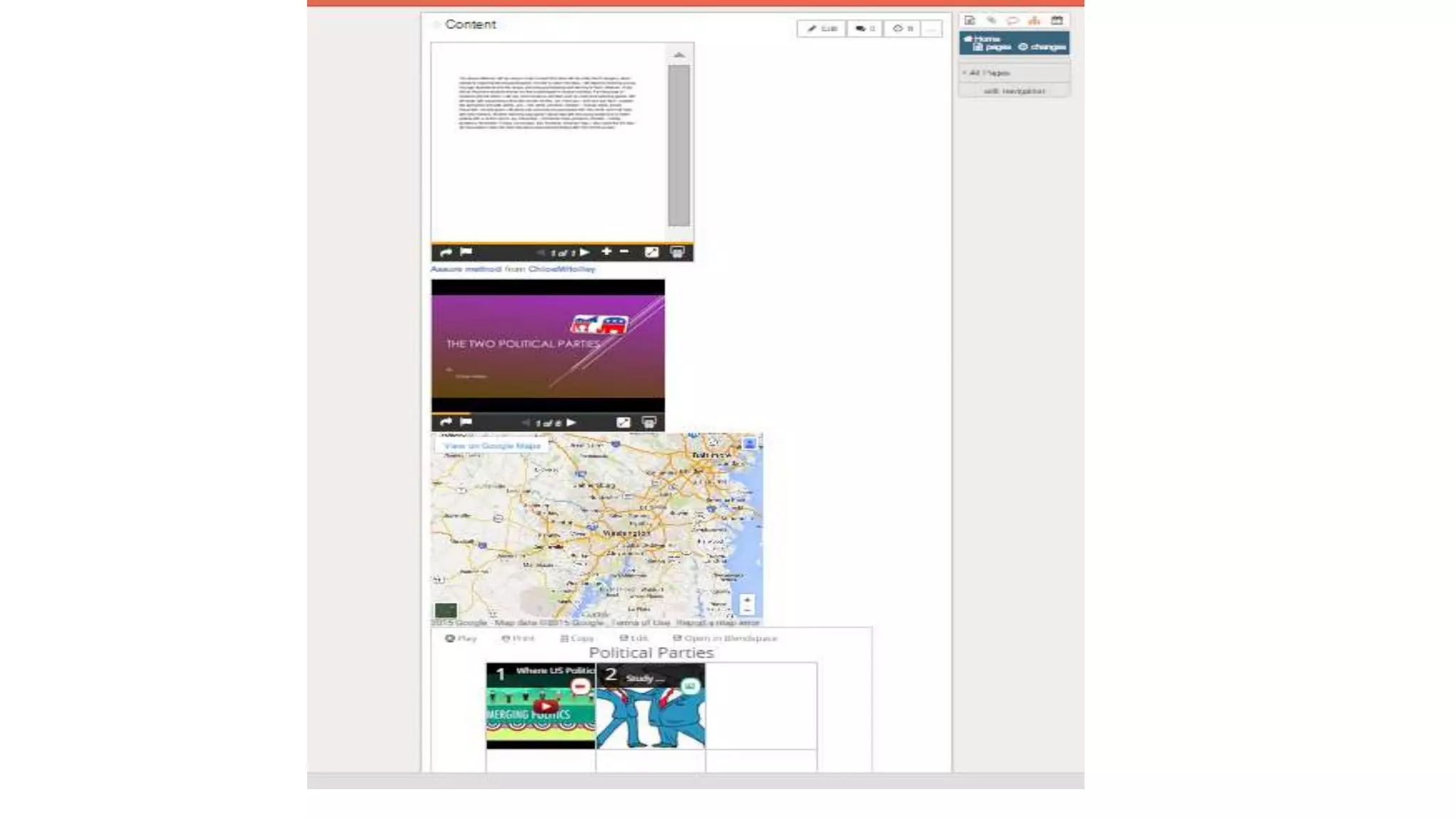The height and width of the screenshot is (819, 1456).
Task: Zoom in the first document viewer
Action: 606,252
